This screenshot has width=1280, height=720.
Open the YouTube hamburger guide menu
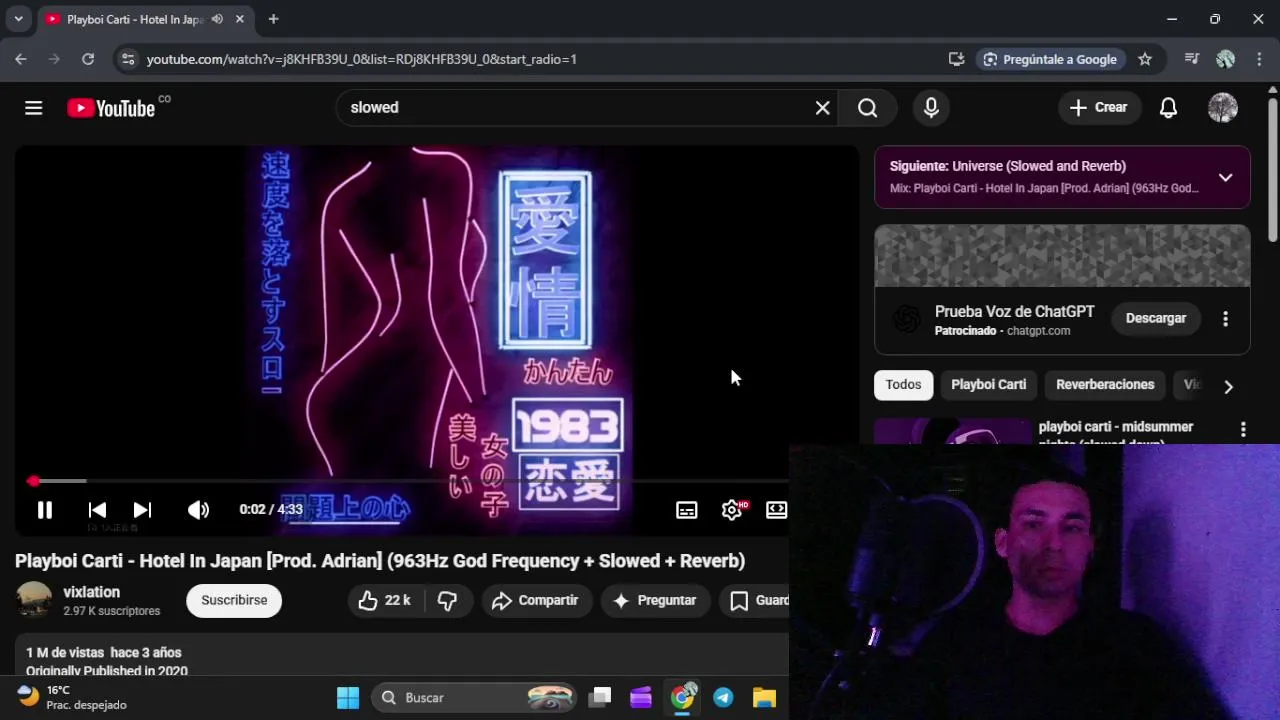pyautogui.click(x=34, y=108)
